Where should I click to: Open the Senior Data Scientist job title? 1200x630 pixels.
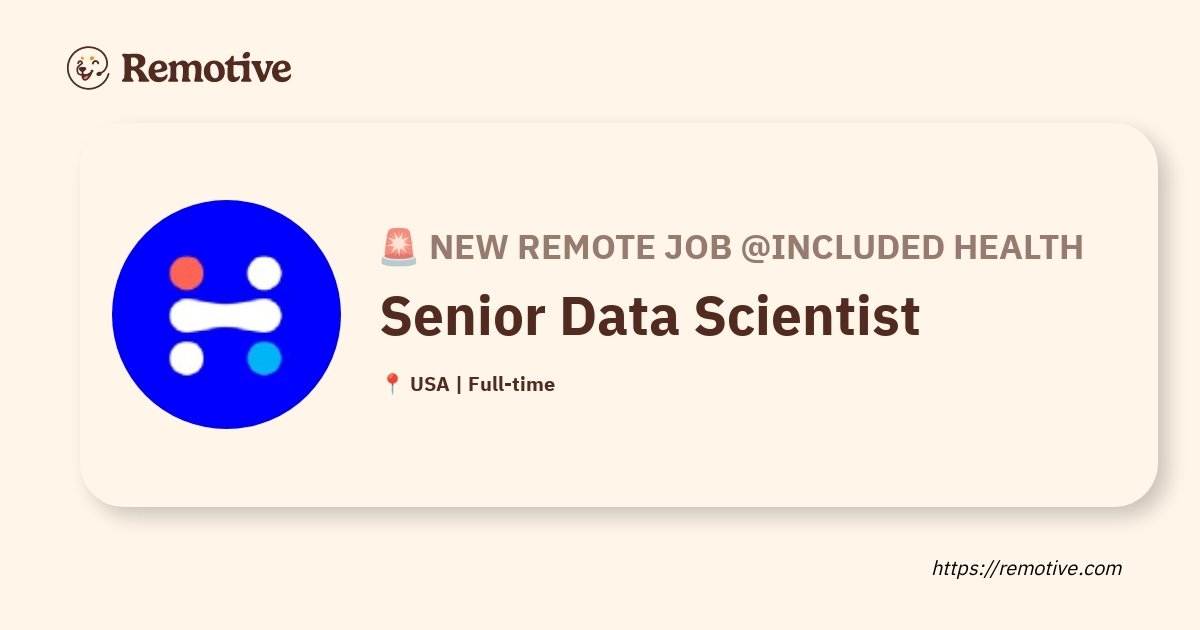pos(650,316)
